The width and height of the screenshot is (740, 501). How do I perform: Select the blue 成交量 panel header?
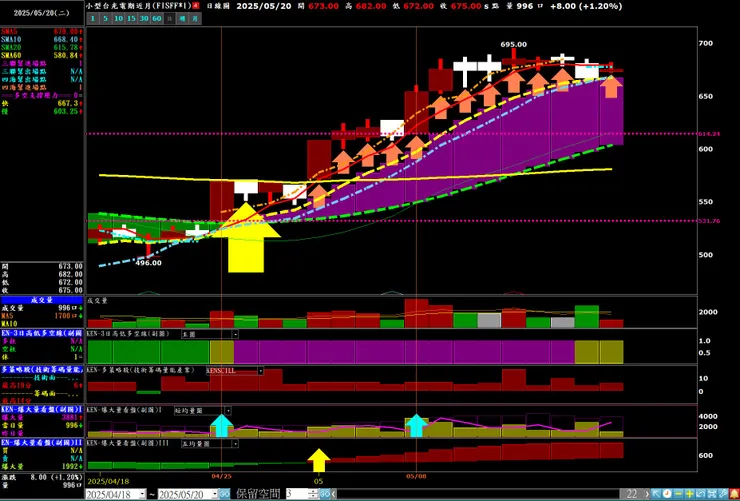tap(42, 300)
